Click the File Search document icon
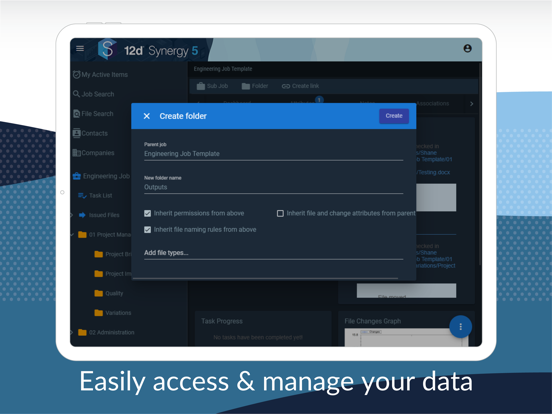552x414 pixels. tap(76, 114)
